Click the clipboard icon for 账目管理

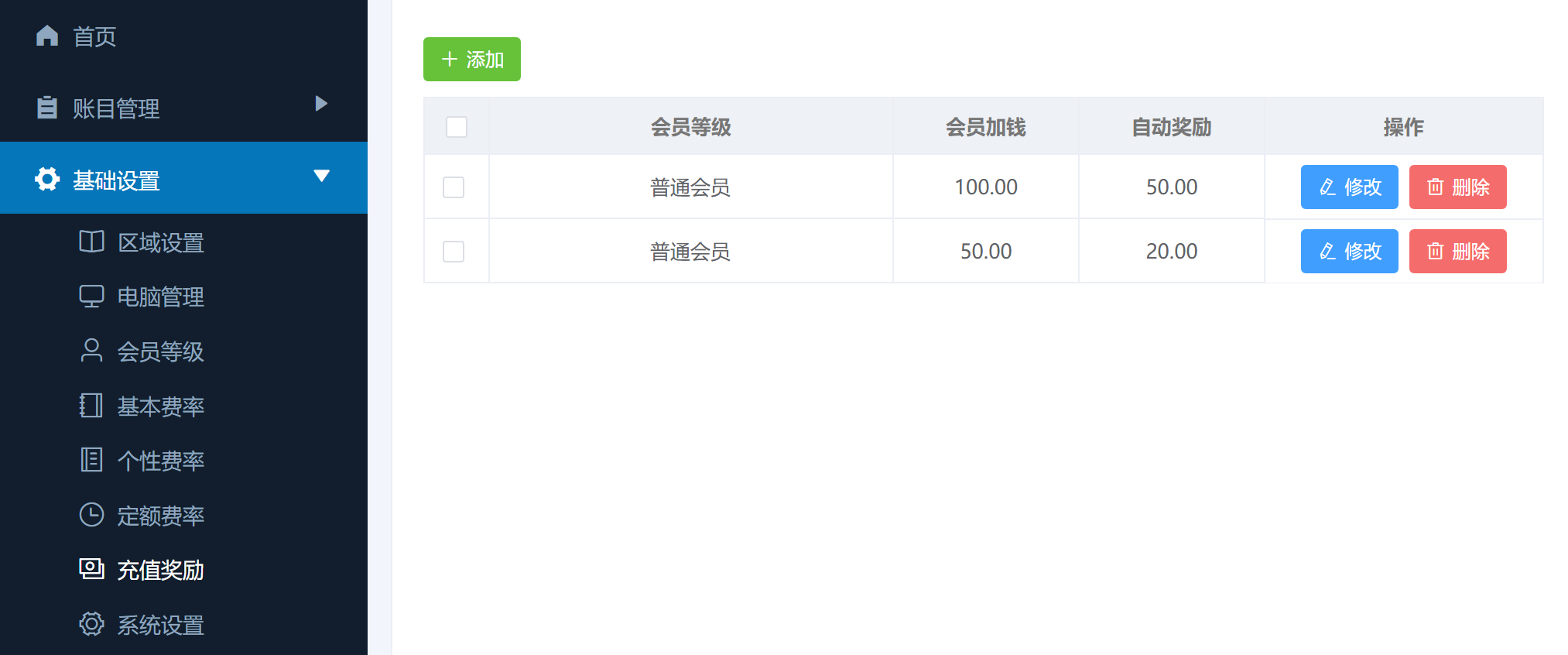(x=47, y=108)
